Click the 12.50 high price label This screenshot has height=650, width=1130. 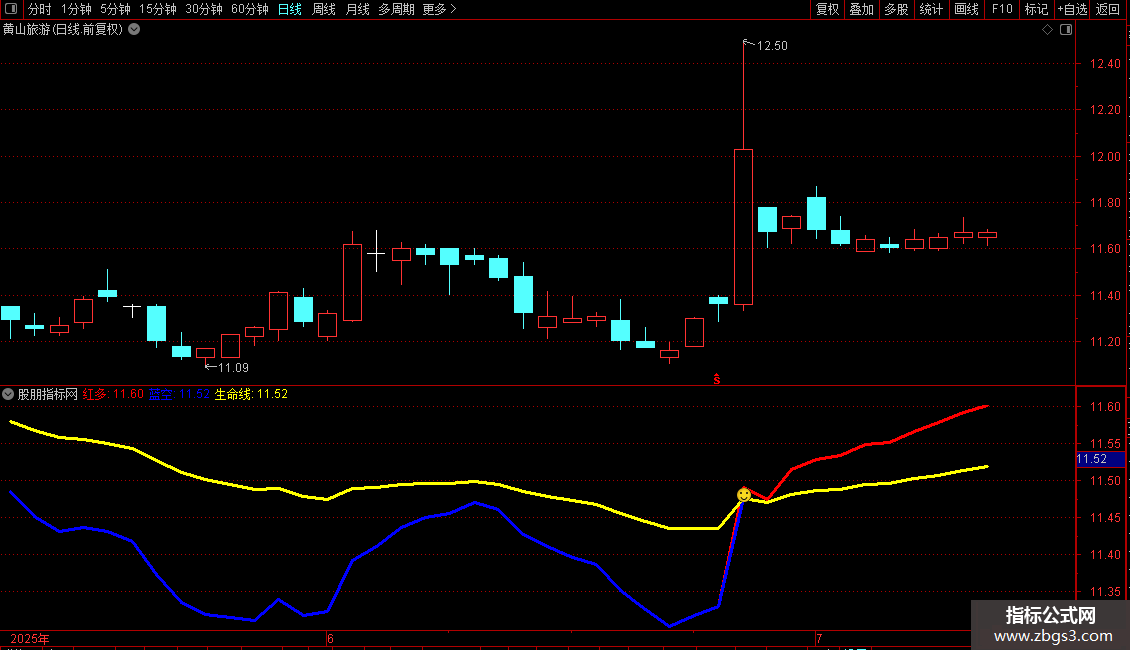point(772,46)
